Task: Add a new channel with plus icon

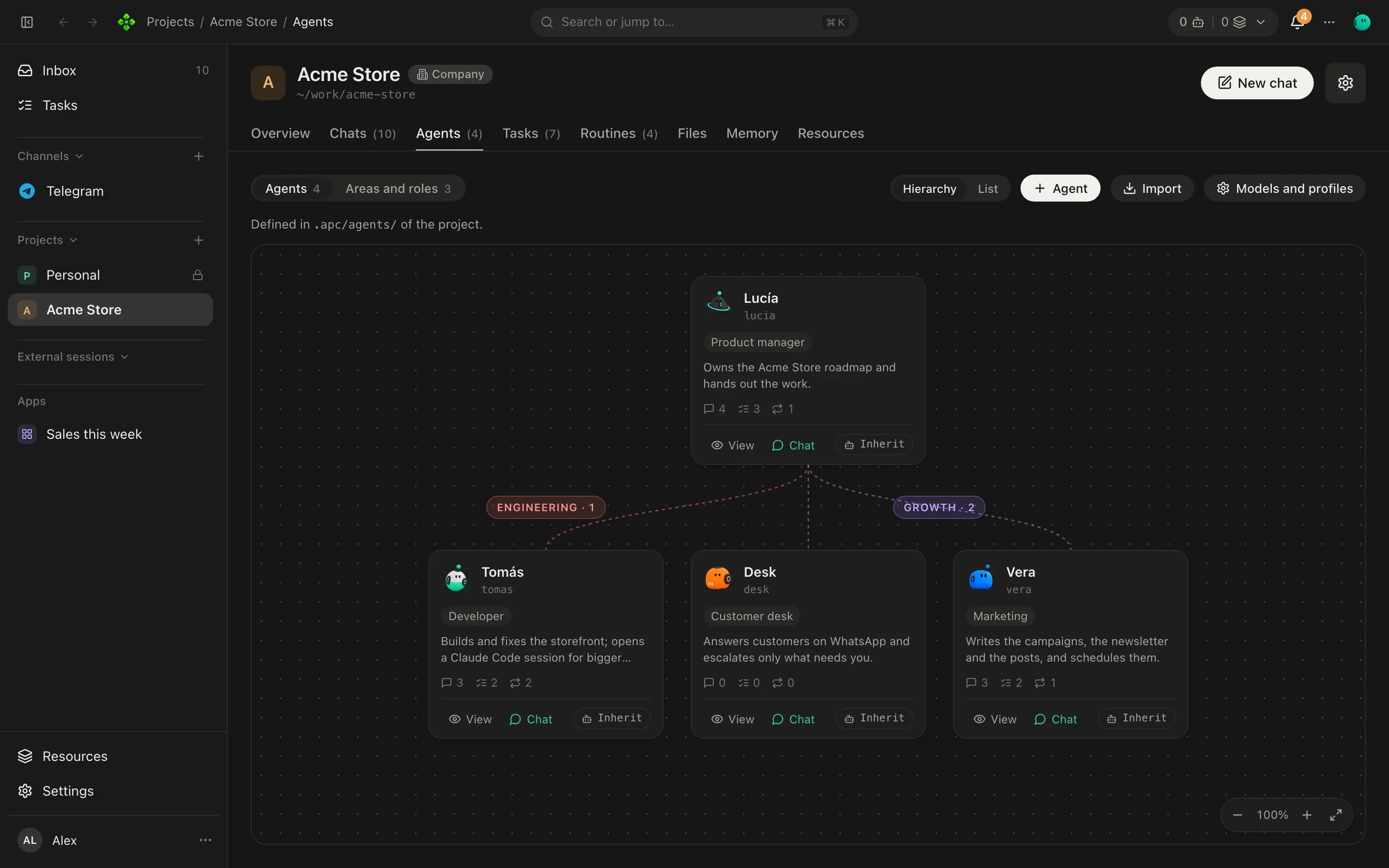Action: tap(199, 156)
